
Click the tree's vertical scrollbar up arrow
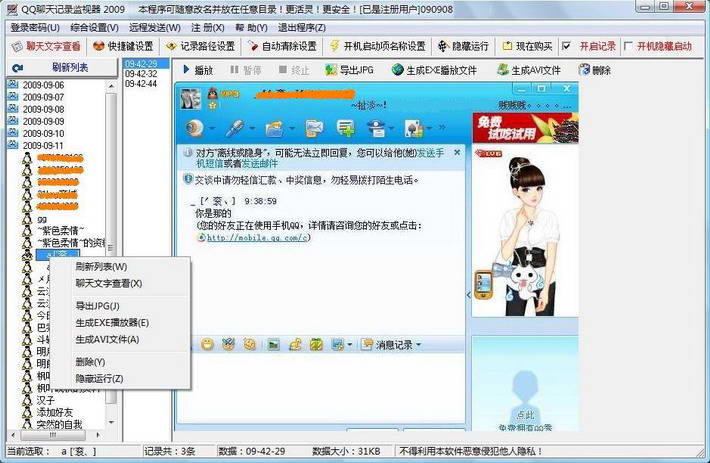click(111, 86)
